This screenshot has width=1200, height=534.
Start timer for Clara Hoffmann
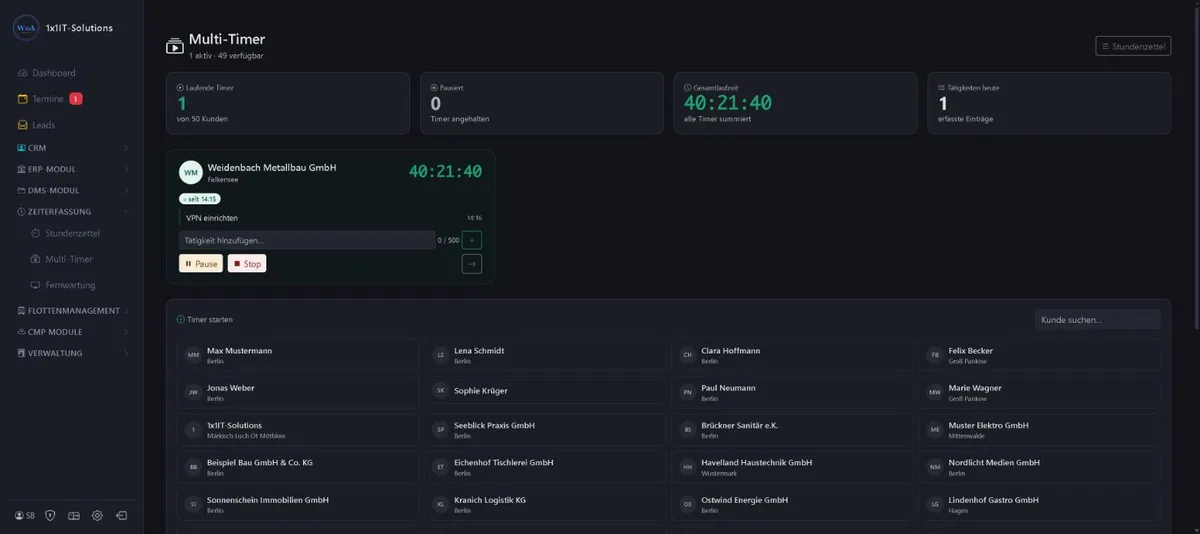coord(792,355)
